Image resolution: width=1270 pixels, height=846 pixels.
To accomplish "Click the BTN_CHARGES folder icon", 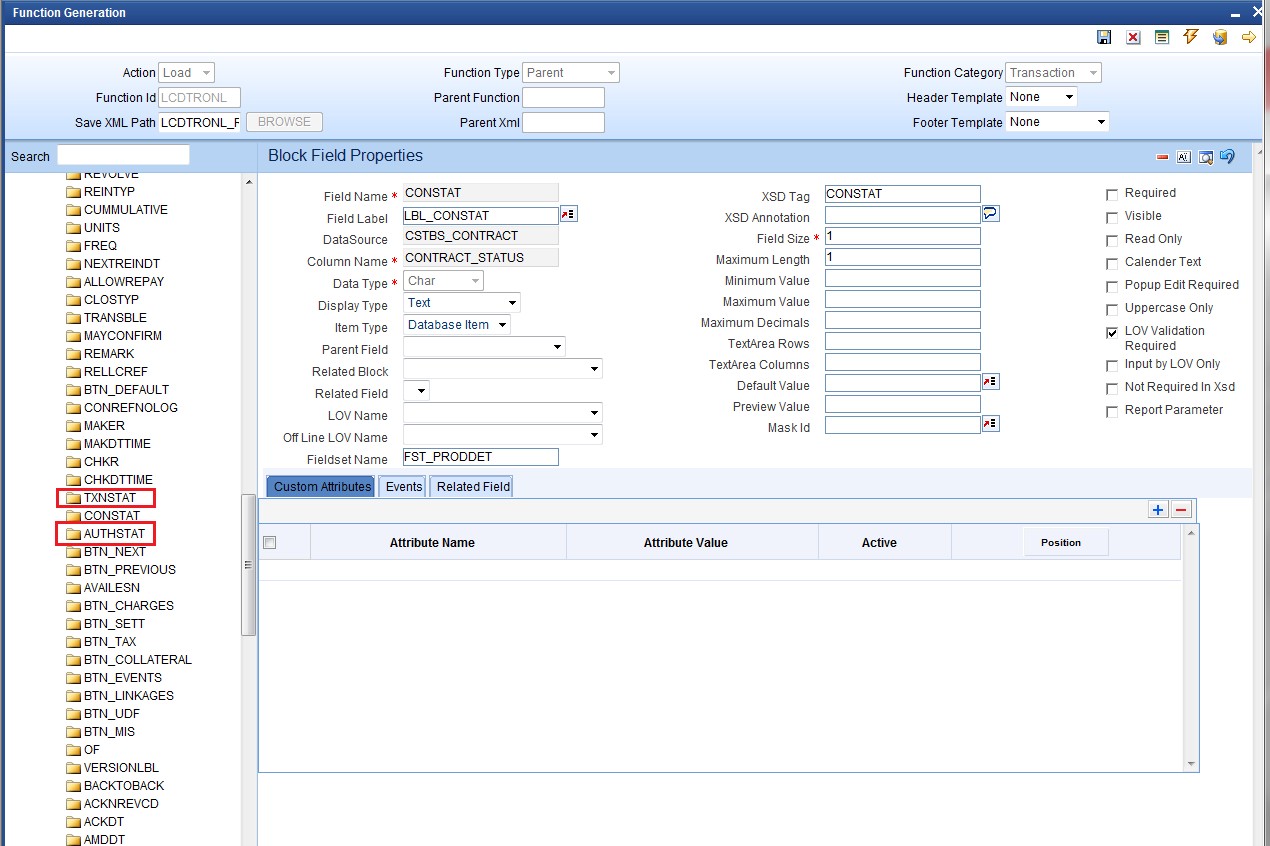I will [x=73, y=606].
